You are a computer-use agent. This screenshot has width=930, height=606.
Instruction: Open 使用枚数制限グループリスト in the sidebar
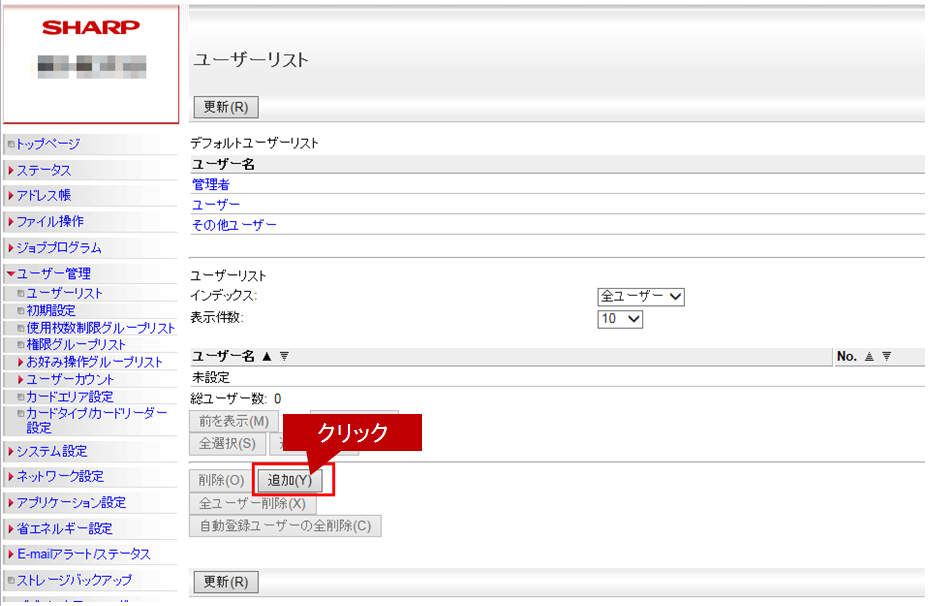(x=100, y=328)
